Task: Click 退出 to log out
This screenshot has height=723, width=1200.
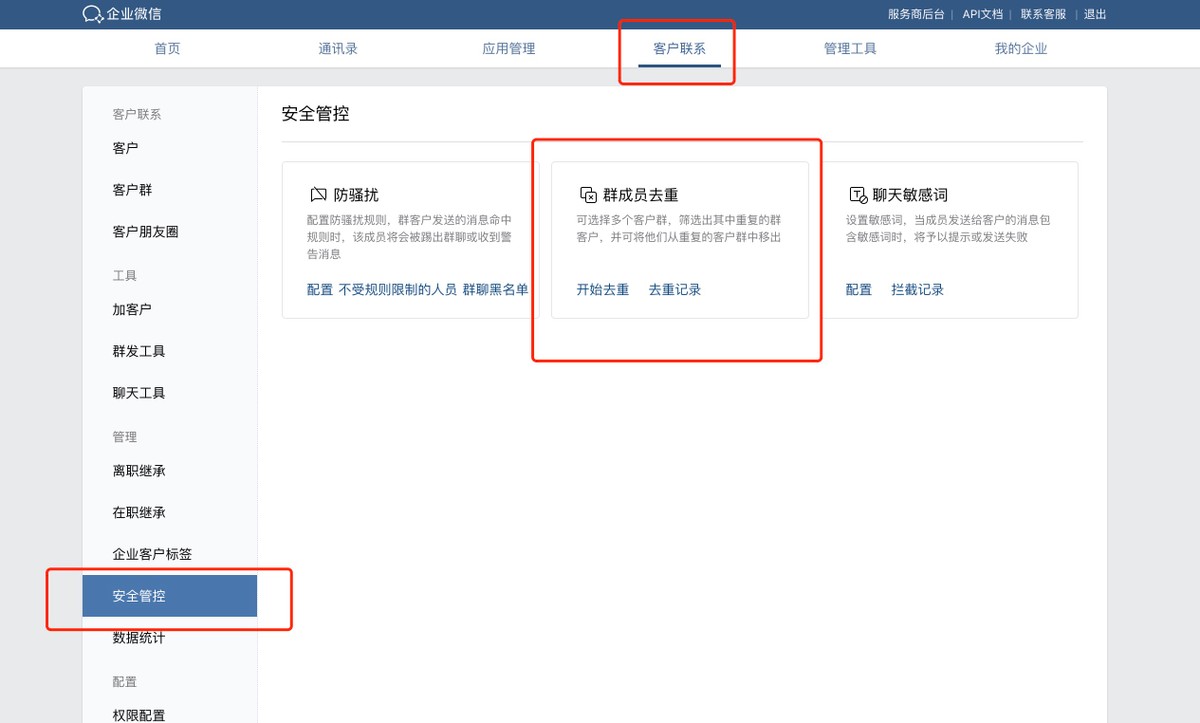Action: click(1093, 14)
